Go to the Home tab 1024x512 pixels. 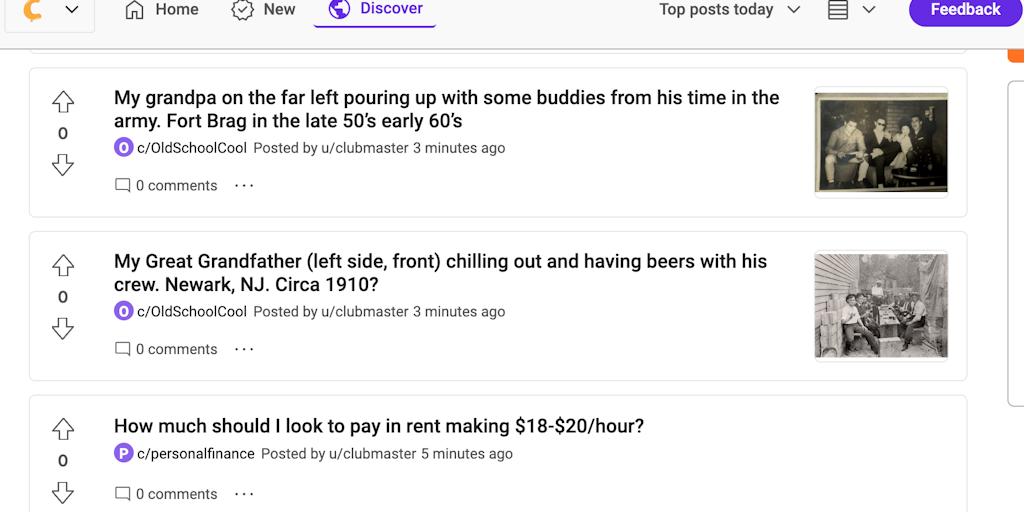[x=162, y=10]
